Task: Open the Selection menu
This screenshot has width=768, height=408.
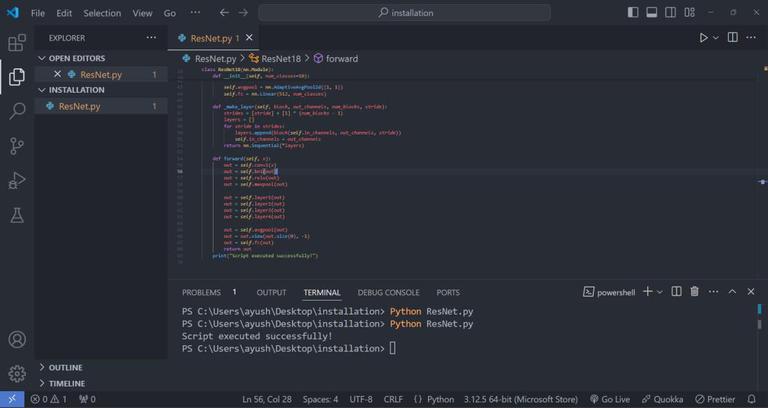Action: point(101,13)
